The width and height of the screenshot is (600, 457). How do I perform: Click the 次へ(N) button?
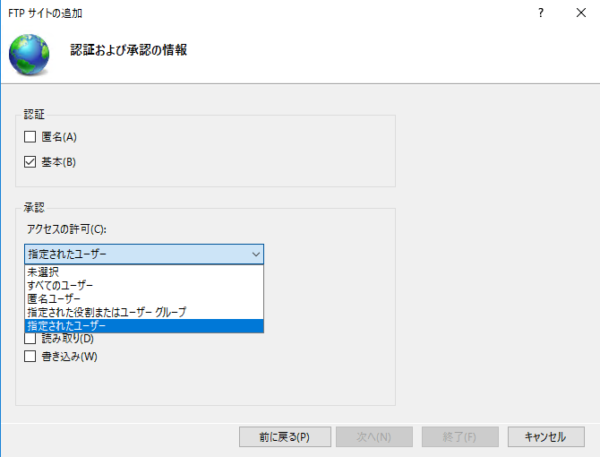(374, 437)
